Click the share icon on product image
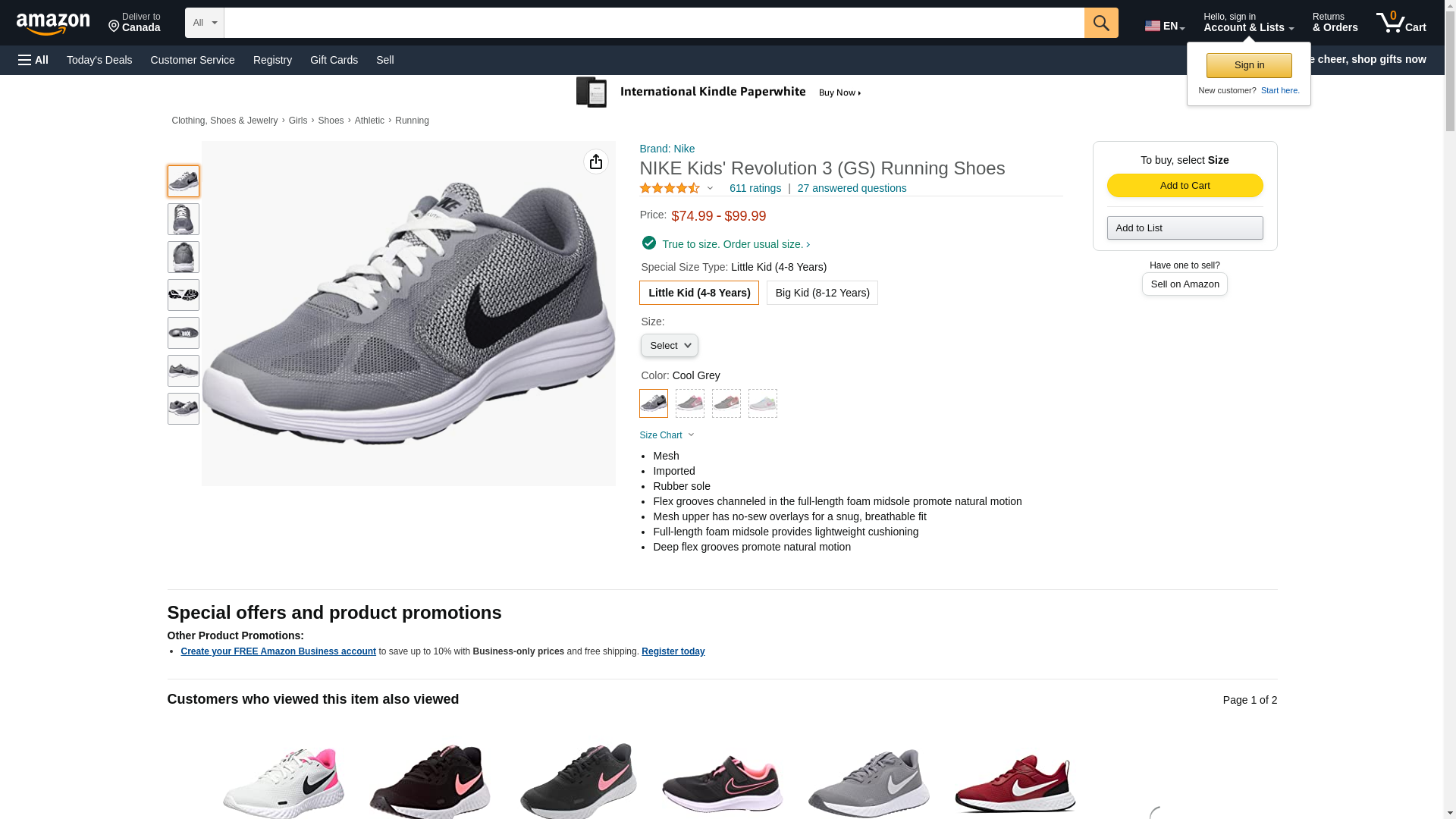Screen dimensions: 1456x819 (596, 162)
